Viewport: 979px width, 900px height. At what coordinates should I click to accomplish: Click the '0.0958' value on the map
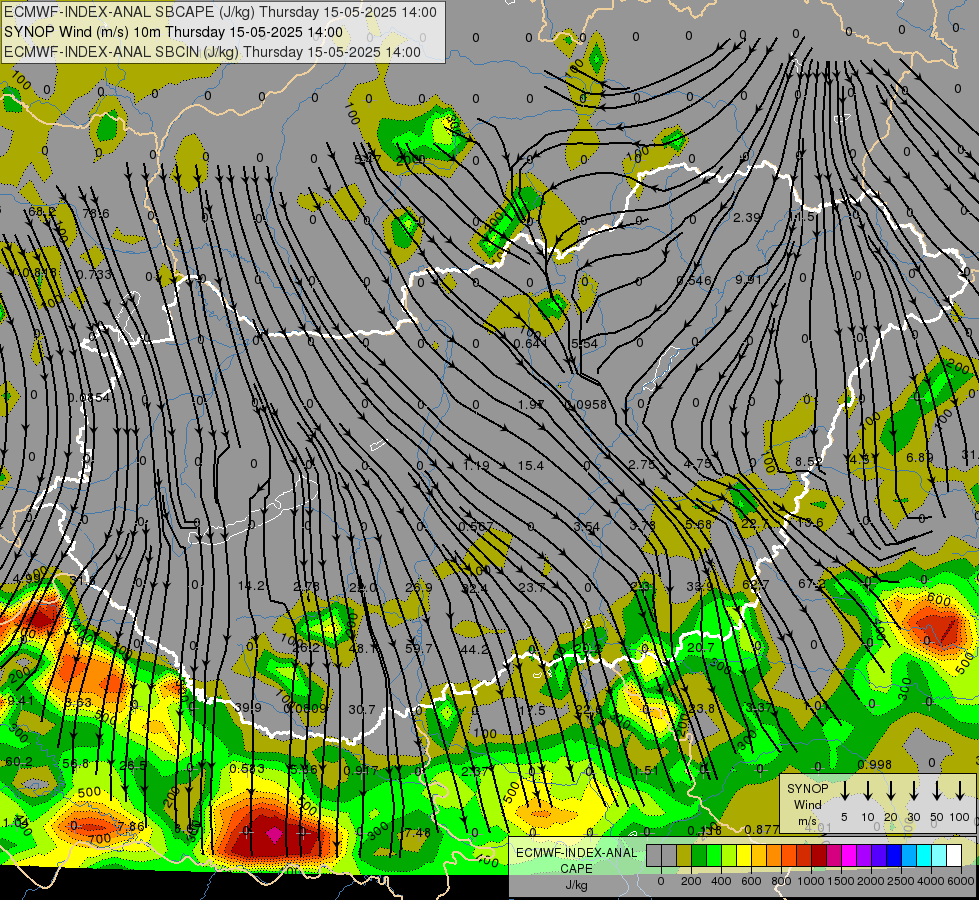pos(586,404)
